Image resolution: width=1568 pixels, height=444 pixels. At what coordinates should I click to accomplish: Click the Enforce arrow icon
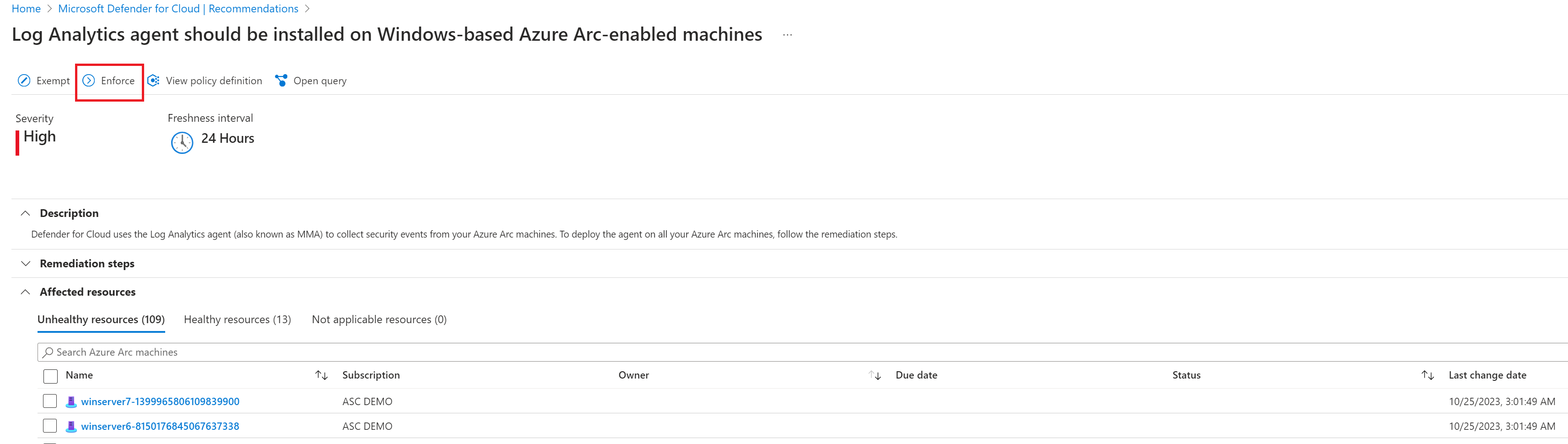tap(89, 81)
